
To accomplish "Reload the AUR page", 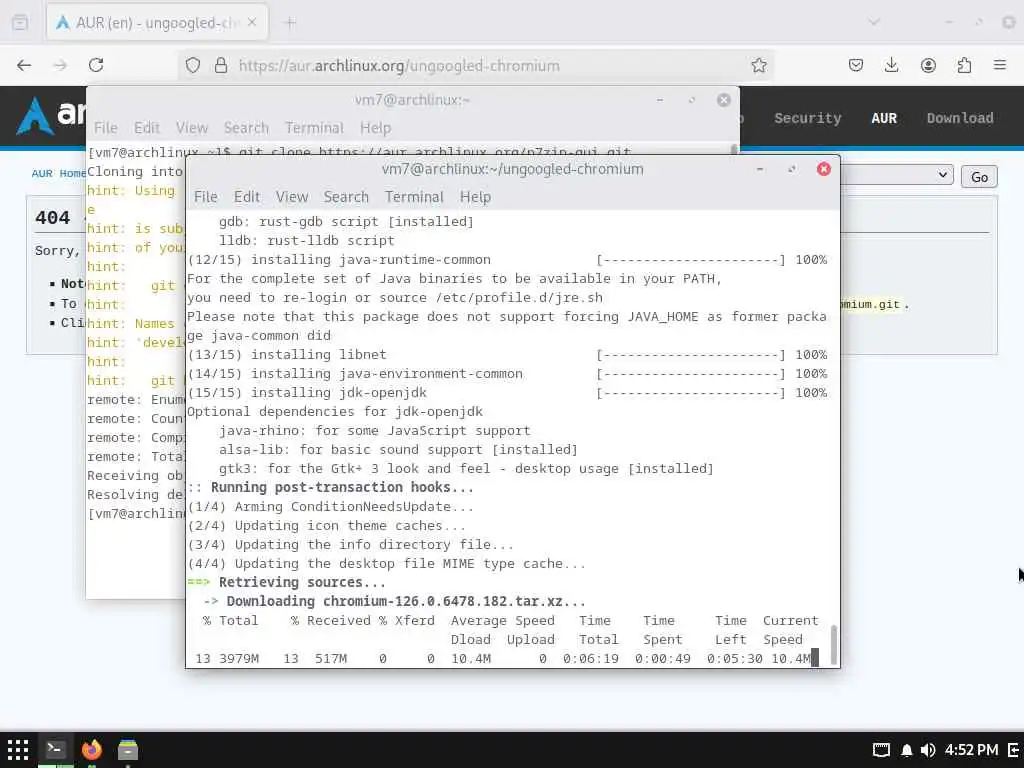I will point(96,65).
